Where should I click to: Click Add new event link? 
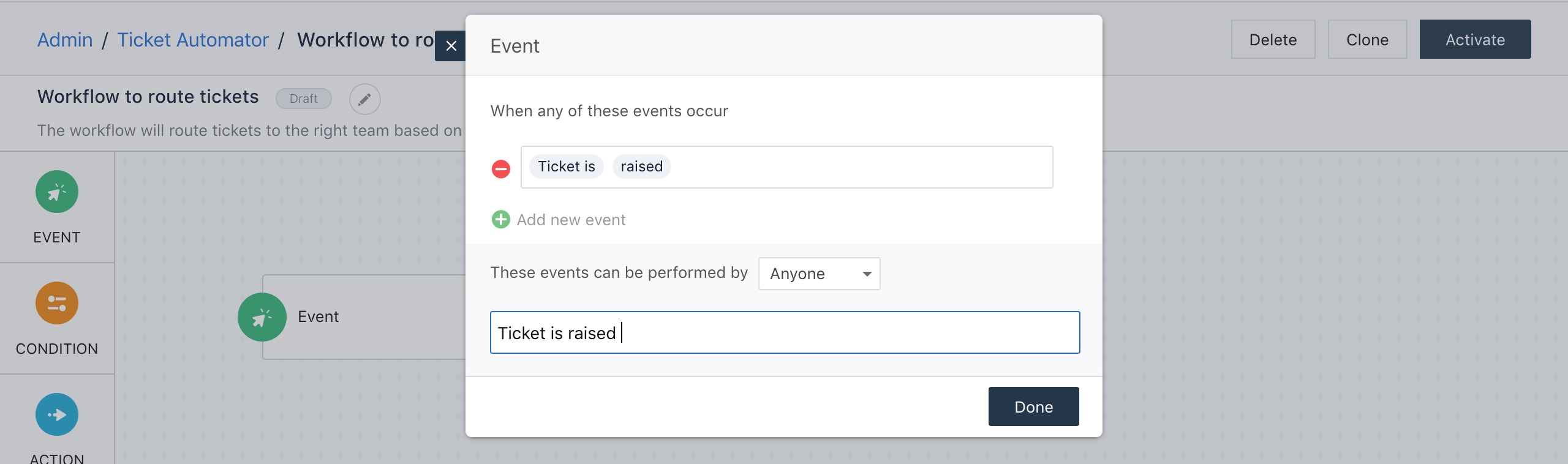[571, 220]
